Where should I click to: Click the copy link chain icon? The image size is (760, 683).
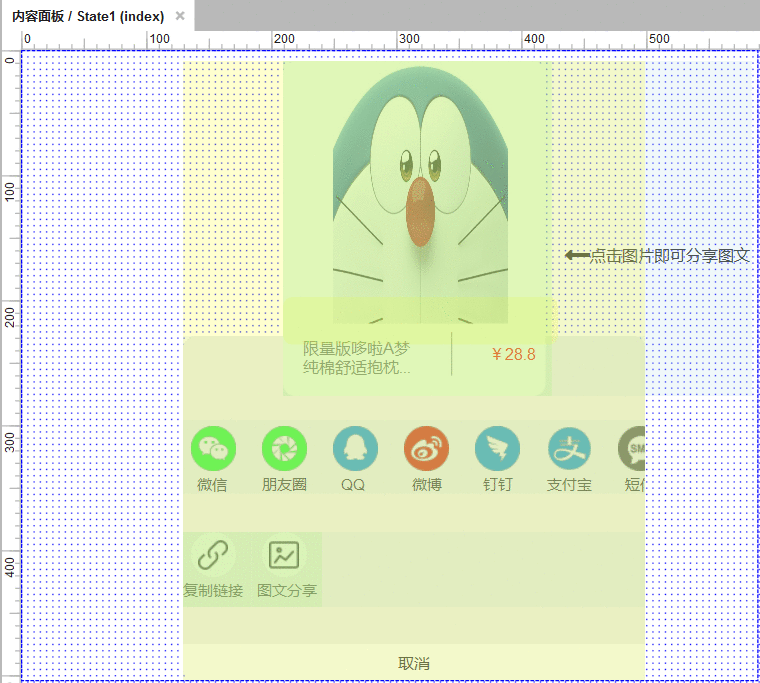point(213,555)
